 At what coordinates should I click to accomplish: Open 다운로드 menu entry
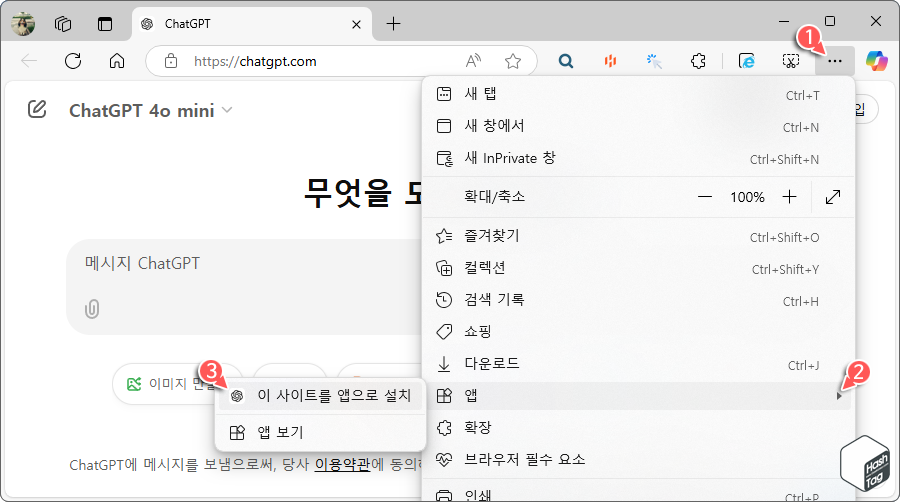tap(638, 364)
